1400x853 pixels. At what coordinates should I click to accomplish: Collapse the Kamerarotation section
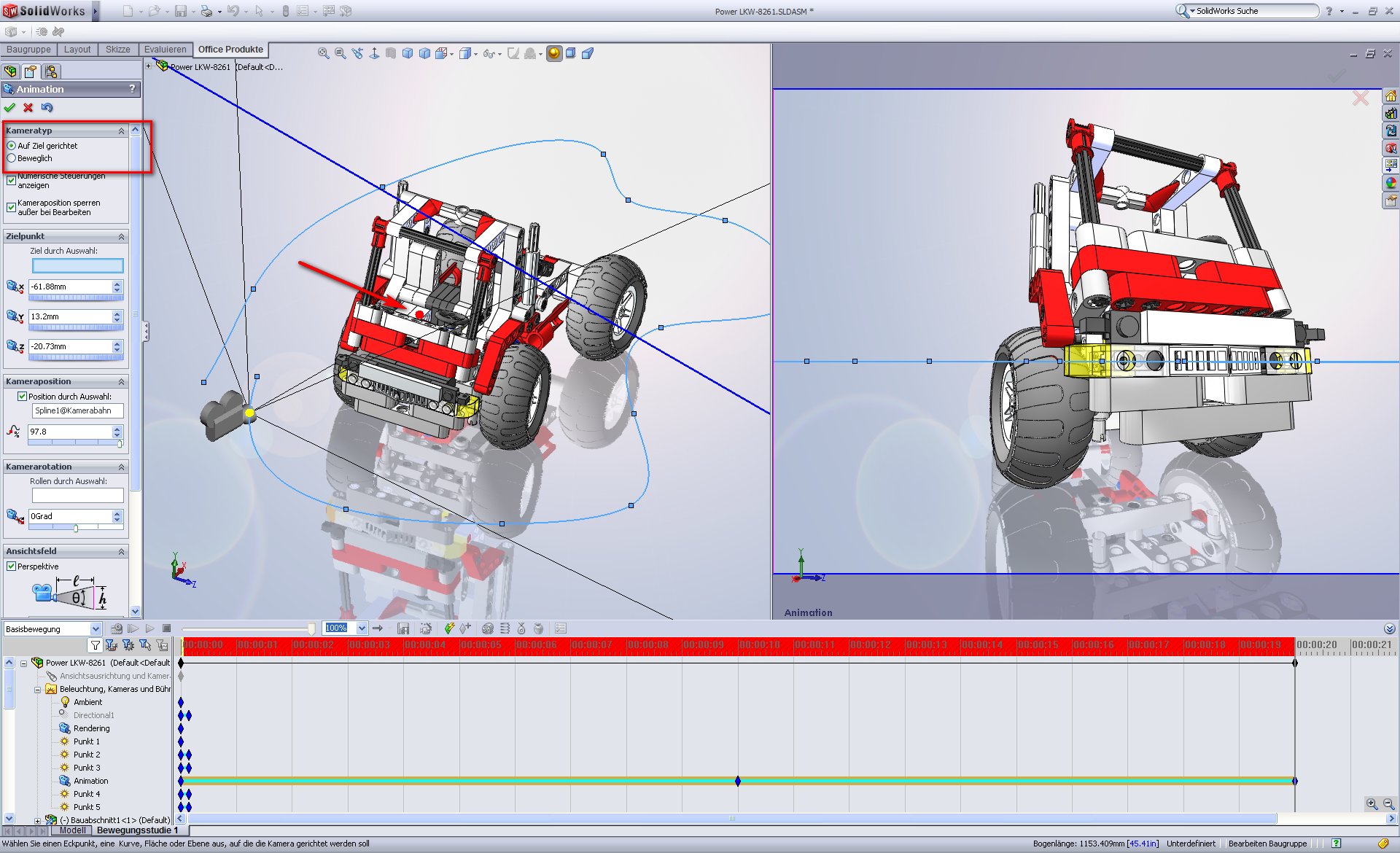(122, 467)
